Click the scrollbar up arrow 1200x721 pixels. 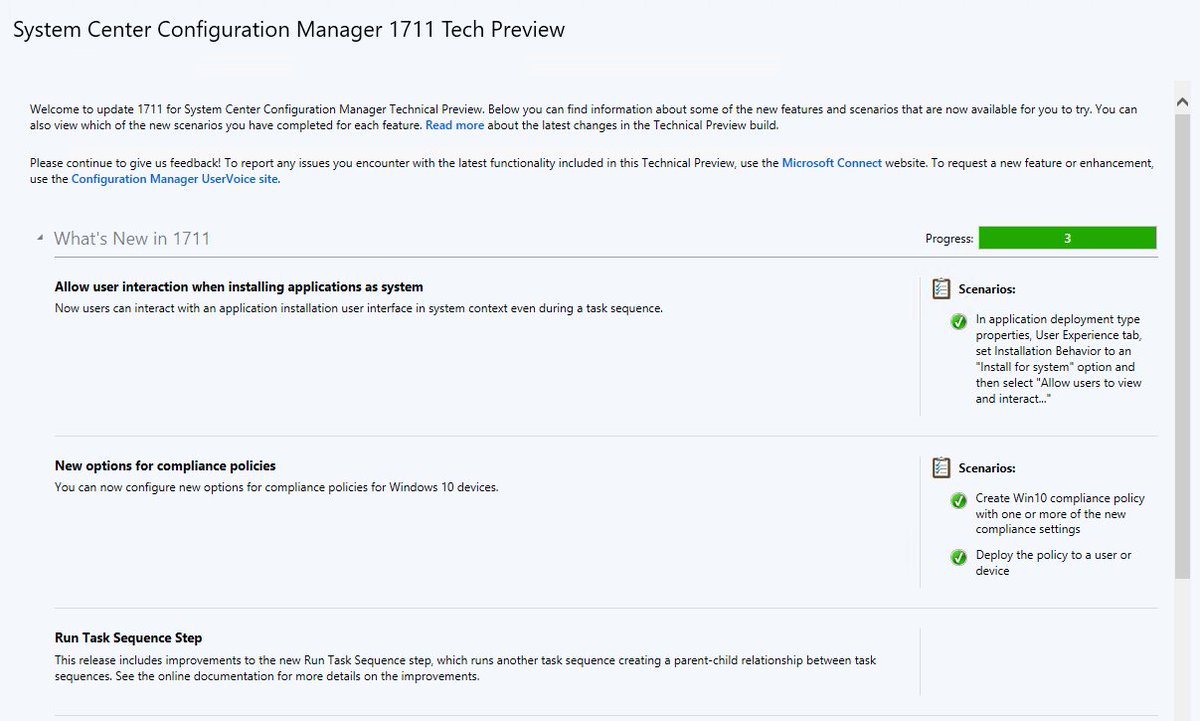pyautogui.click(x=1182, y=102)
